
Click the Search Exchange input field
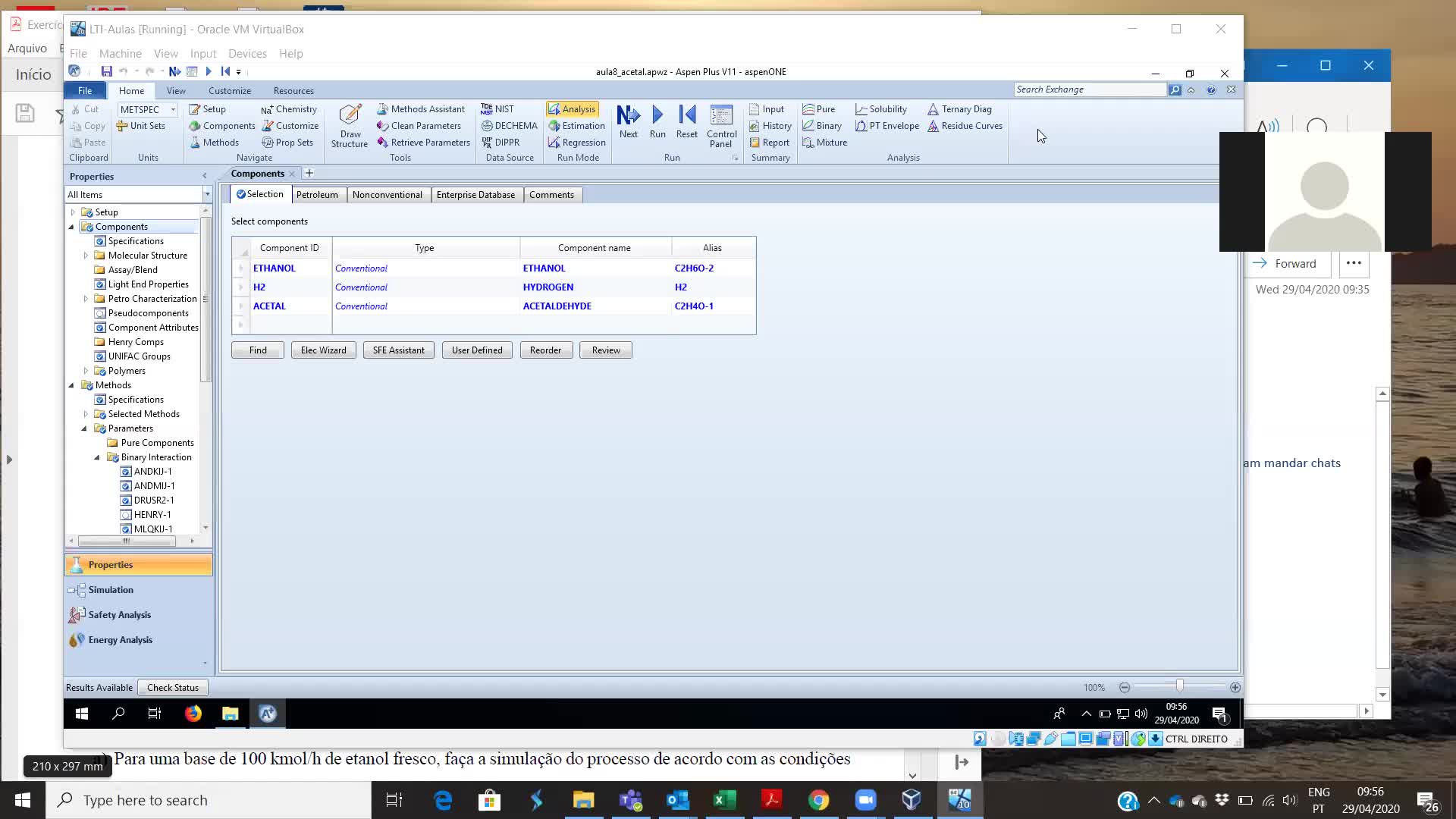click(1090, 89)
